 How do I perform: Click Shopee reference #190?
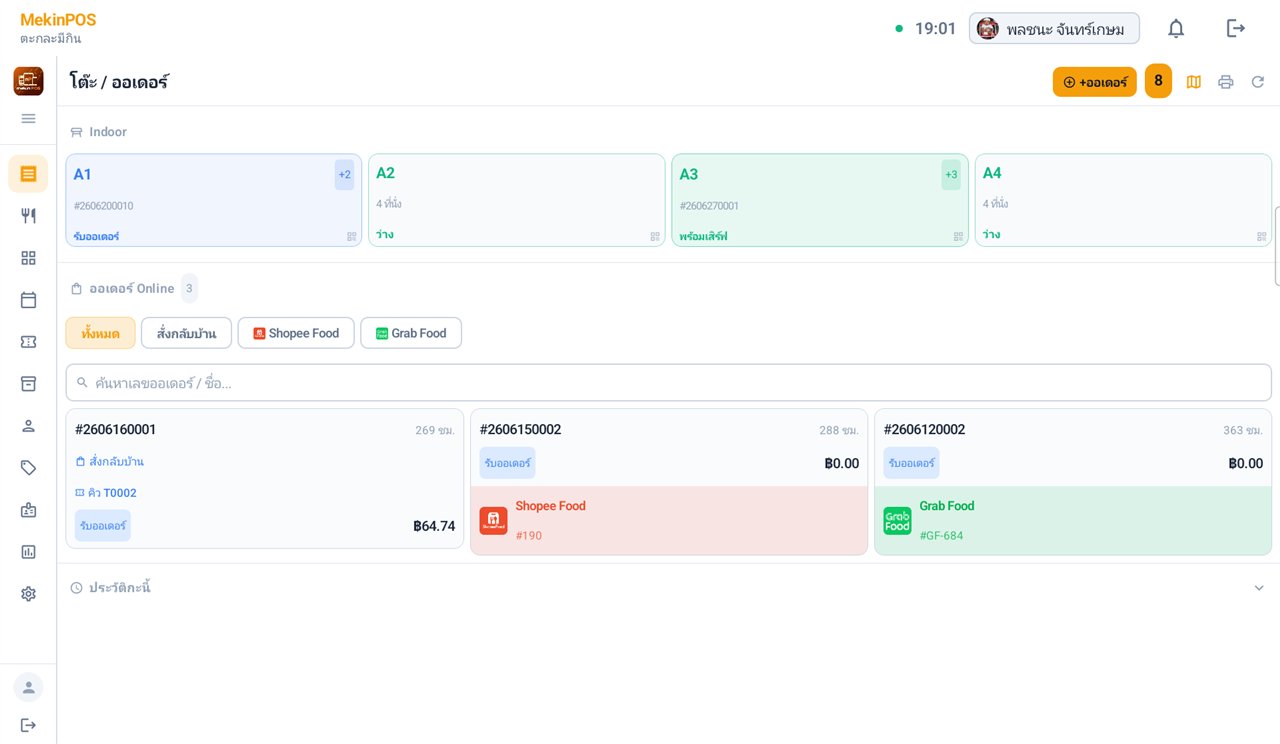click(x=528, y=536)
